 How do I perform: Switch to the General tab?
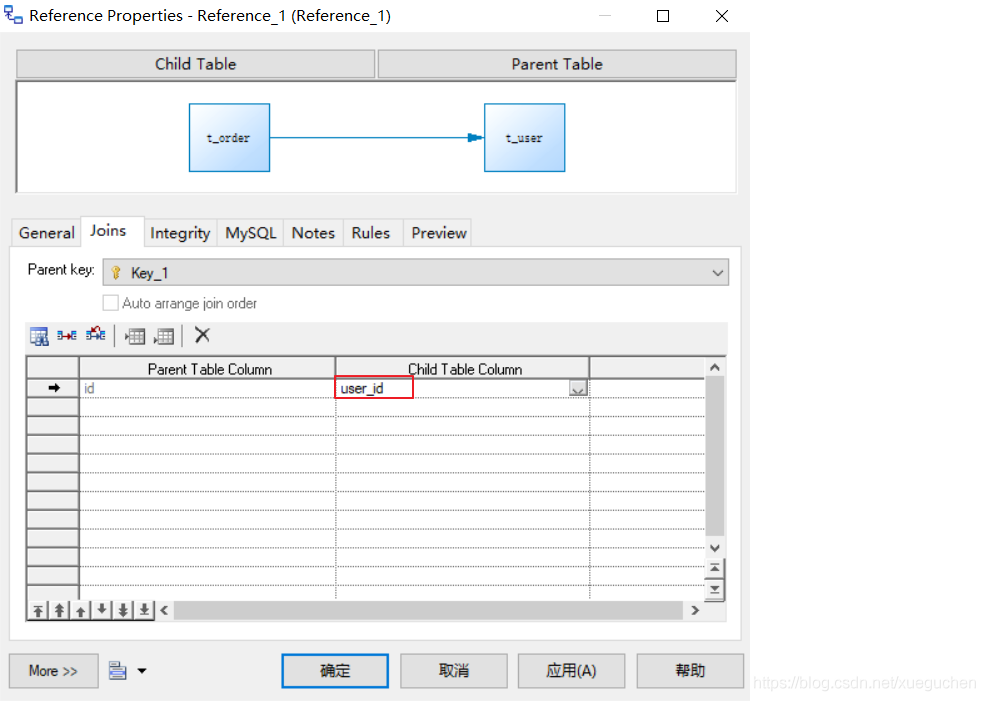point(46,233)
